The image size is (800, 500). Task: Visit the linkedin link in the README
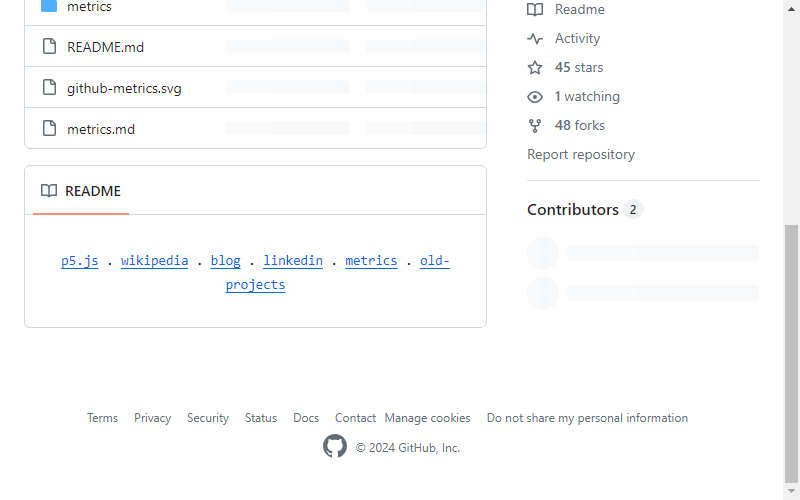[x=293, y=260]
